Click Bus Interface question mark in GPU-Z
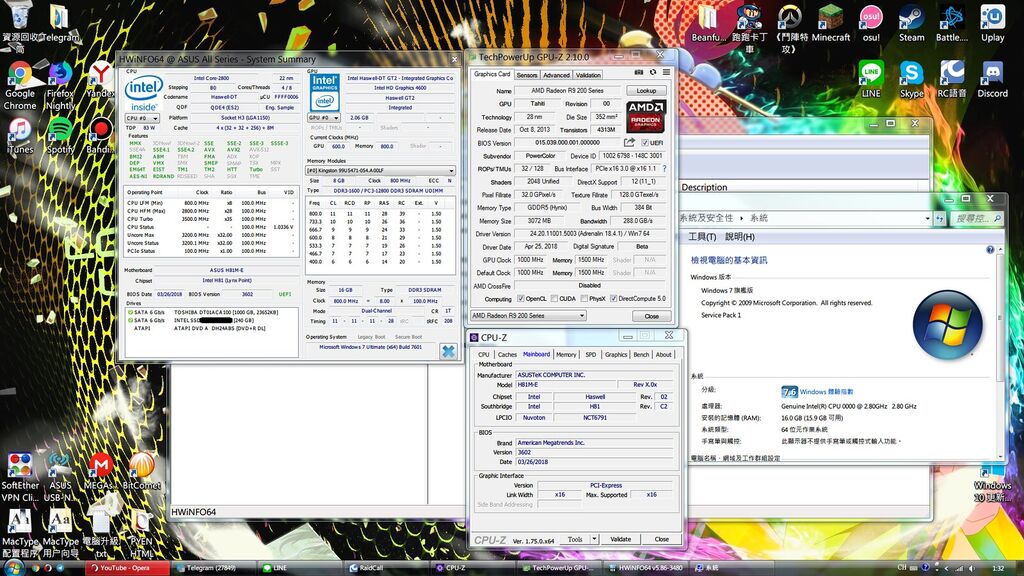The image size is (1024, 576). [x=664, y=168]
